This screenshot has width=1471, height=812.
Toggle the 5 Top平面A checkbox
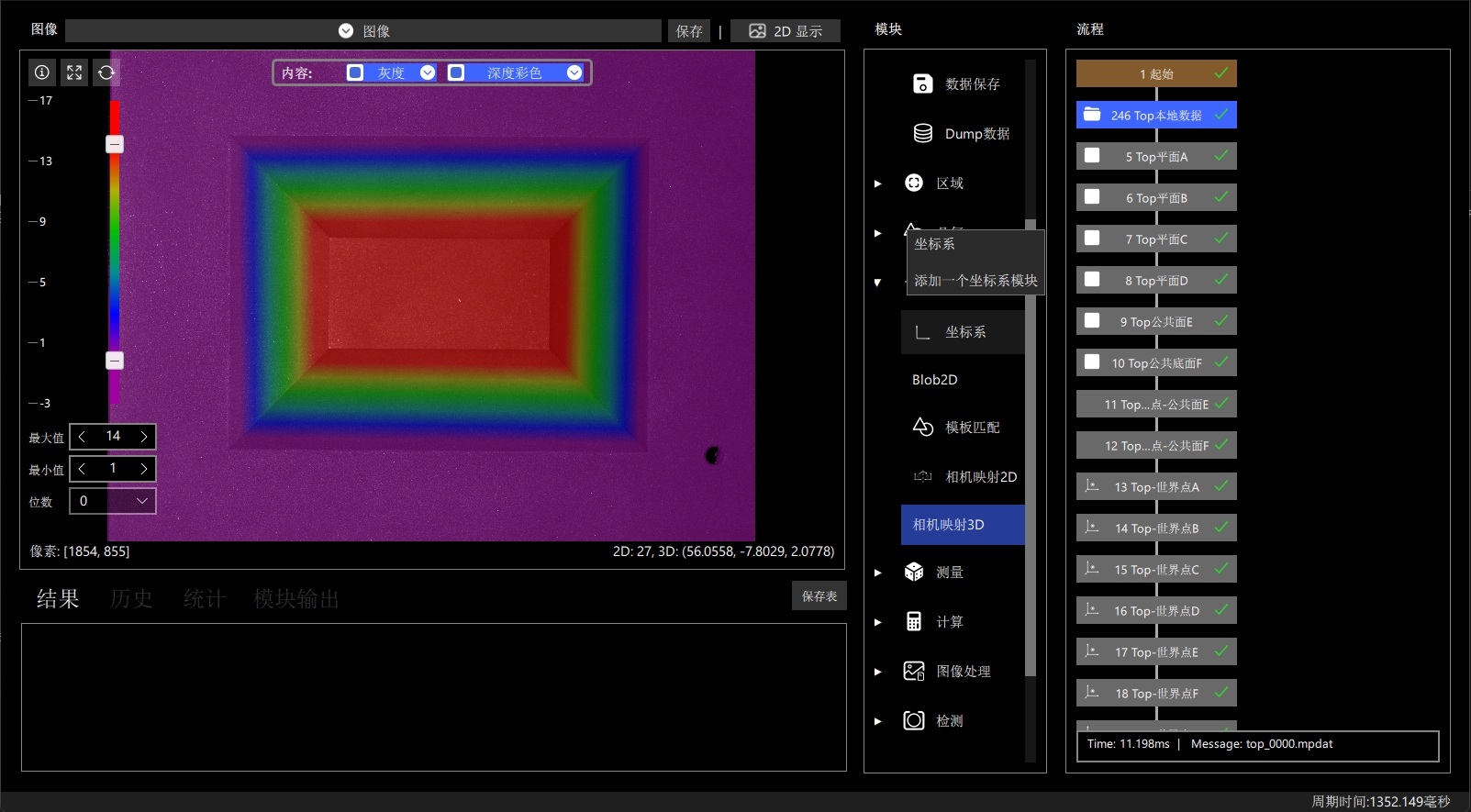(x=1092, y=155)
